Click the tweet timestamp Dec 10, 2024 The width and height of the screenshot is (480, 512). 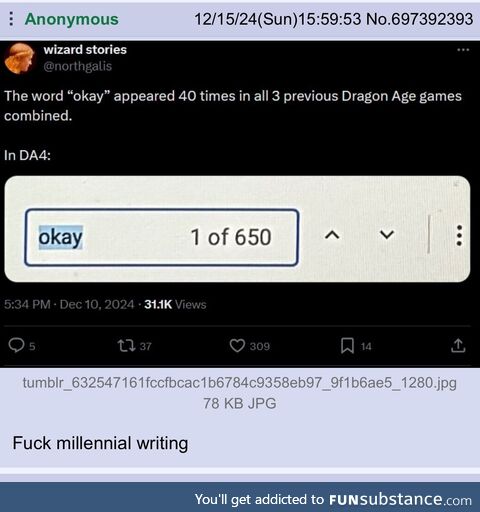coord(97,304)
